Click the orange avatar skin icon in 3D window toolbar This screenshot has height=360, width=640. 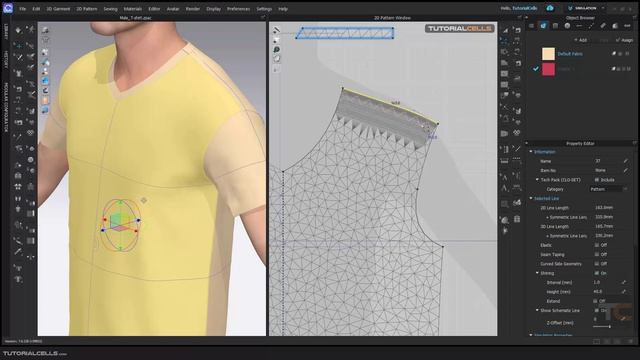pyautogui.click(x=45, y=100)
